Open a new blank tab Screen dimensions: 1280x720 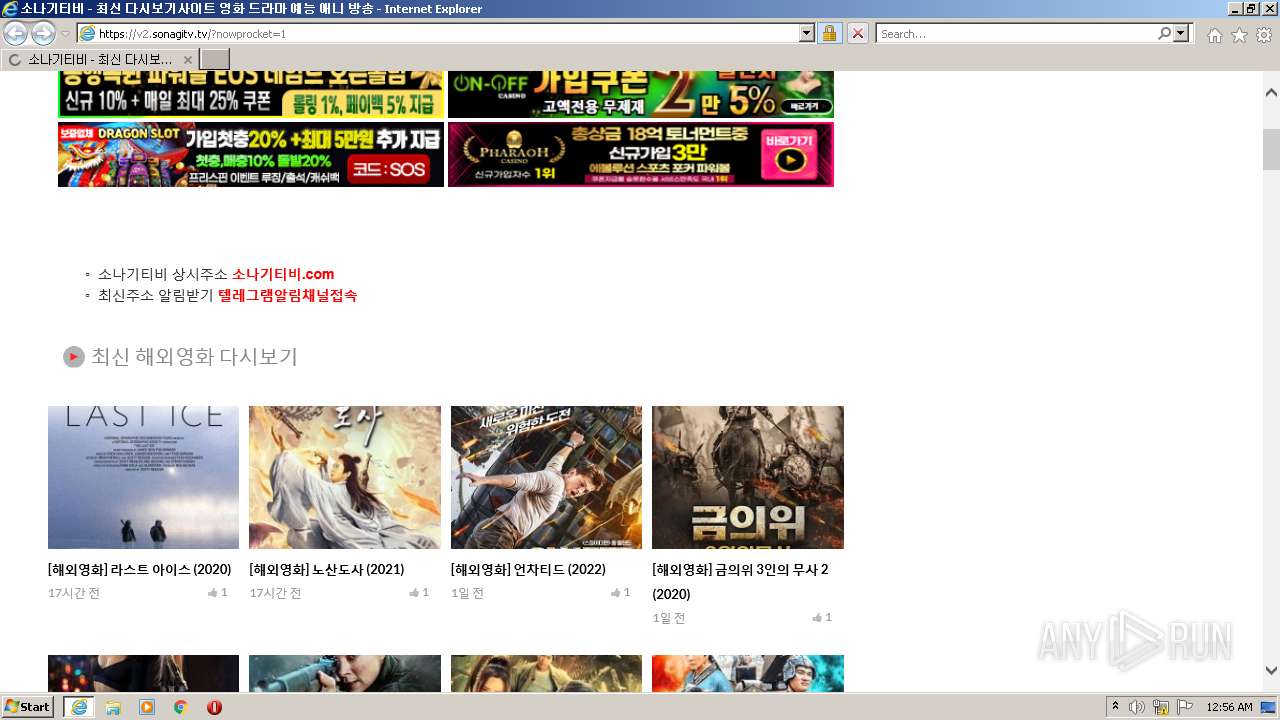pyautogui.click(x=215, y=60)
